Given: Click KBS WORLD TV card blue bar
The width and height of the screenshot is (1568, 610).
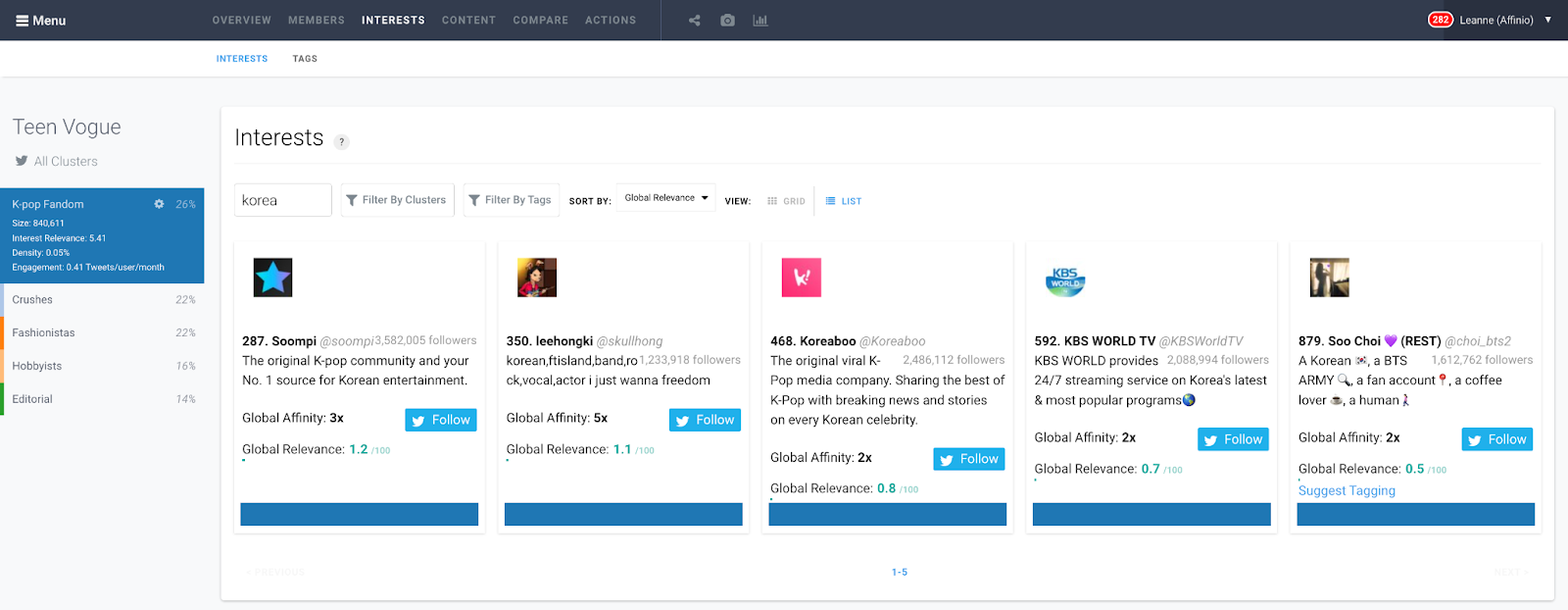Looking at the screenshot, I should [1151, 514].
